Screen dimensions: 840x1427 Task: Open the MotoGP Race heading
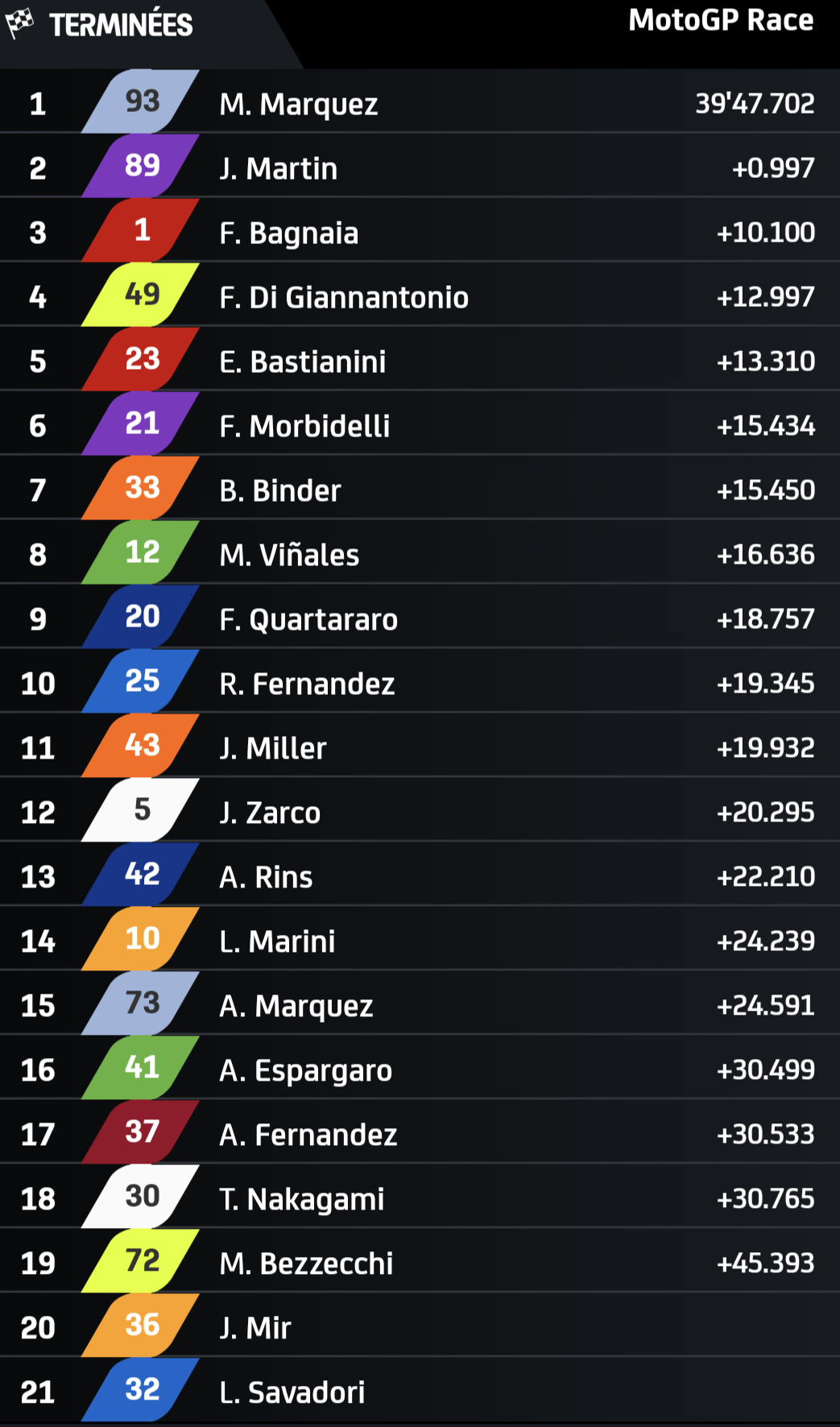click(x=721, y=20)
